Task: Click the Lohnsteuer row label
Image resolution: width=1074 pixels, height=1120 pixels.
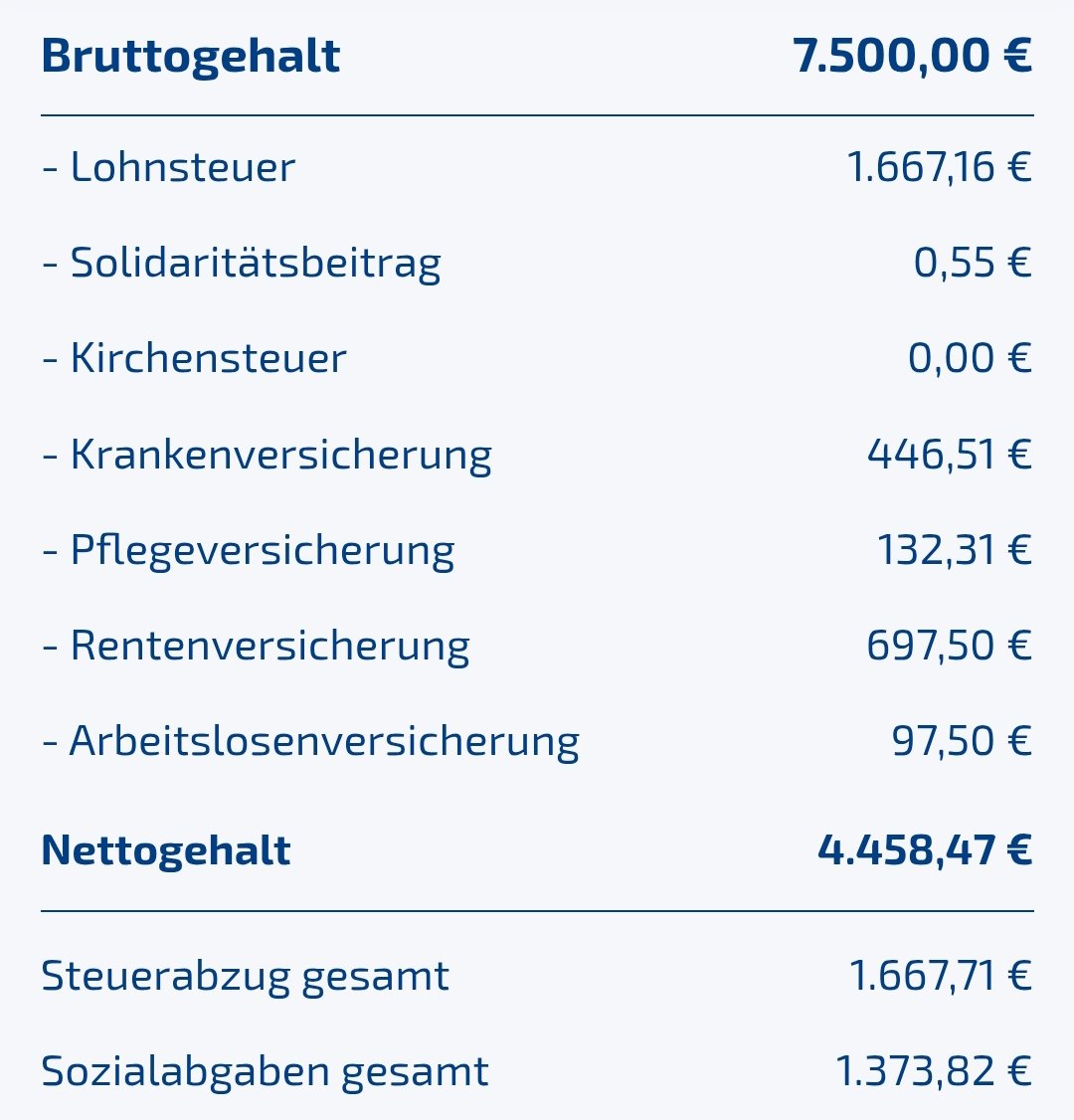Action: point(169,167)
